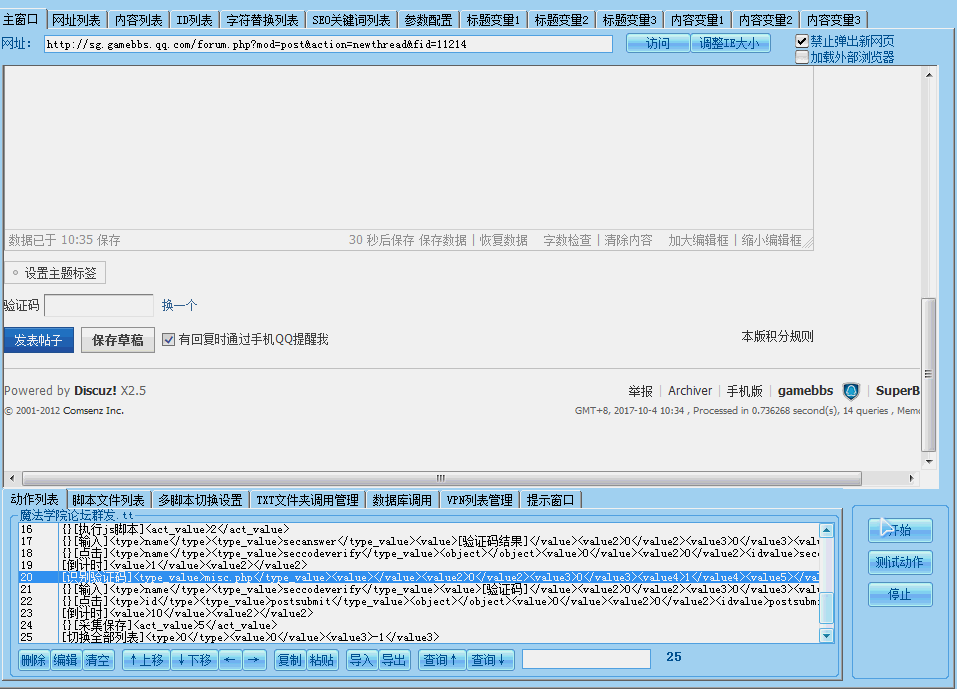
Task: Select the 字符替换列表 tab
Action: (262, 20)
